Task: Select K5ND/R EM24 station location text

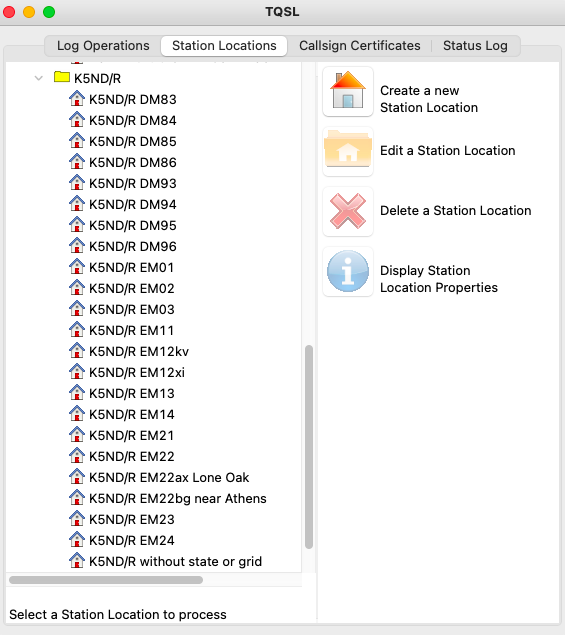Action: click(132, 542)
